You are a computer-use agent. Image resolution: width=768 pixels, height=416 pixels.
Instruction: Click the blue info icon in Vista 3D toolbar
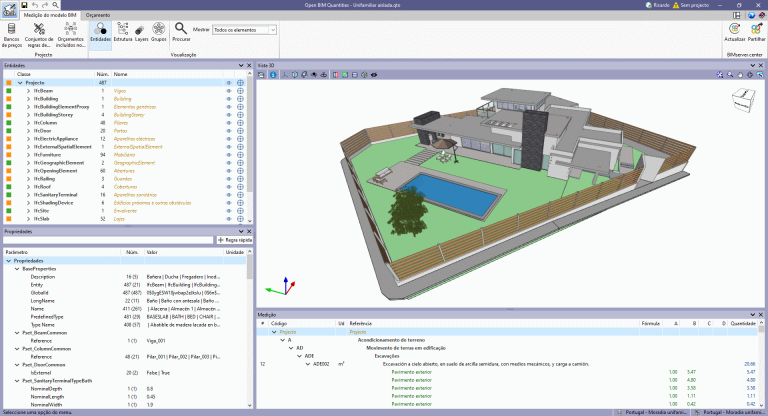click(273, 75)
